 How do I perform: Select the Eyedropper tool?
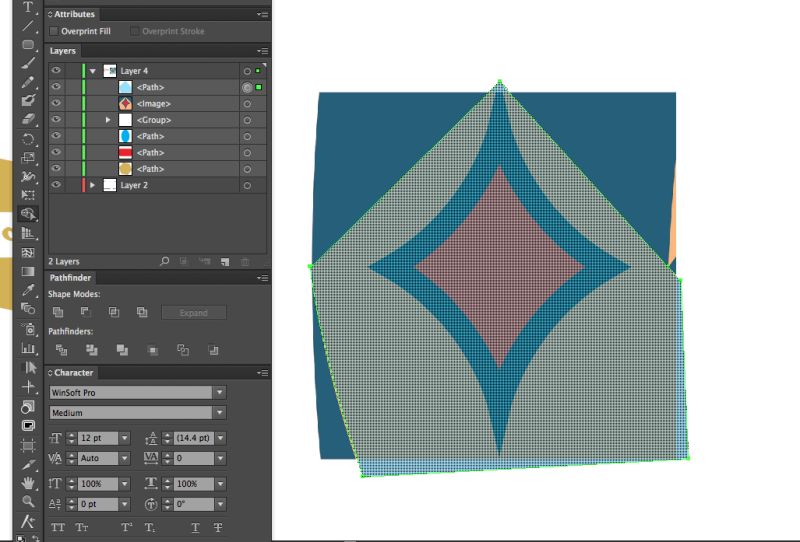coord(28,290)
